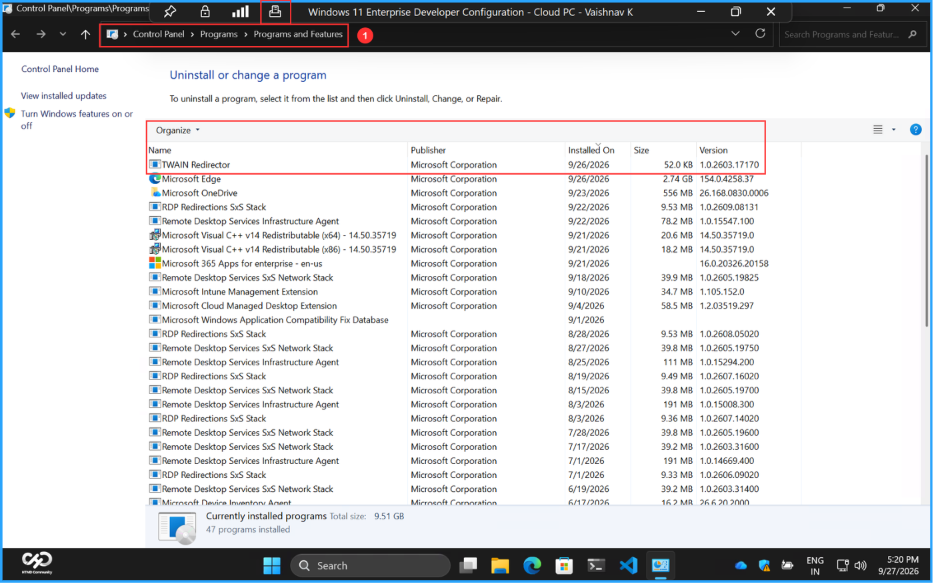The image size is (933, 583).
Task: Open Microsoft Store from the taskbar
Action: click(563, 565)
